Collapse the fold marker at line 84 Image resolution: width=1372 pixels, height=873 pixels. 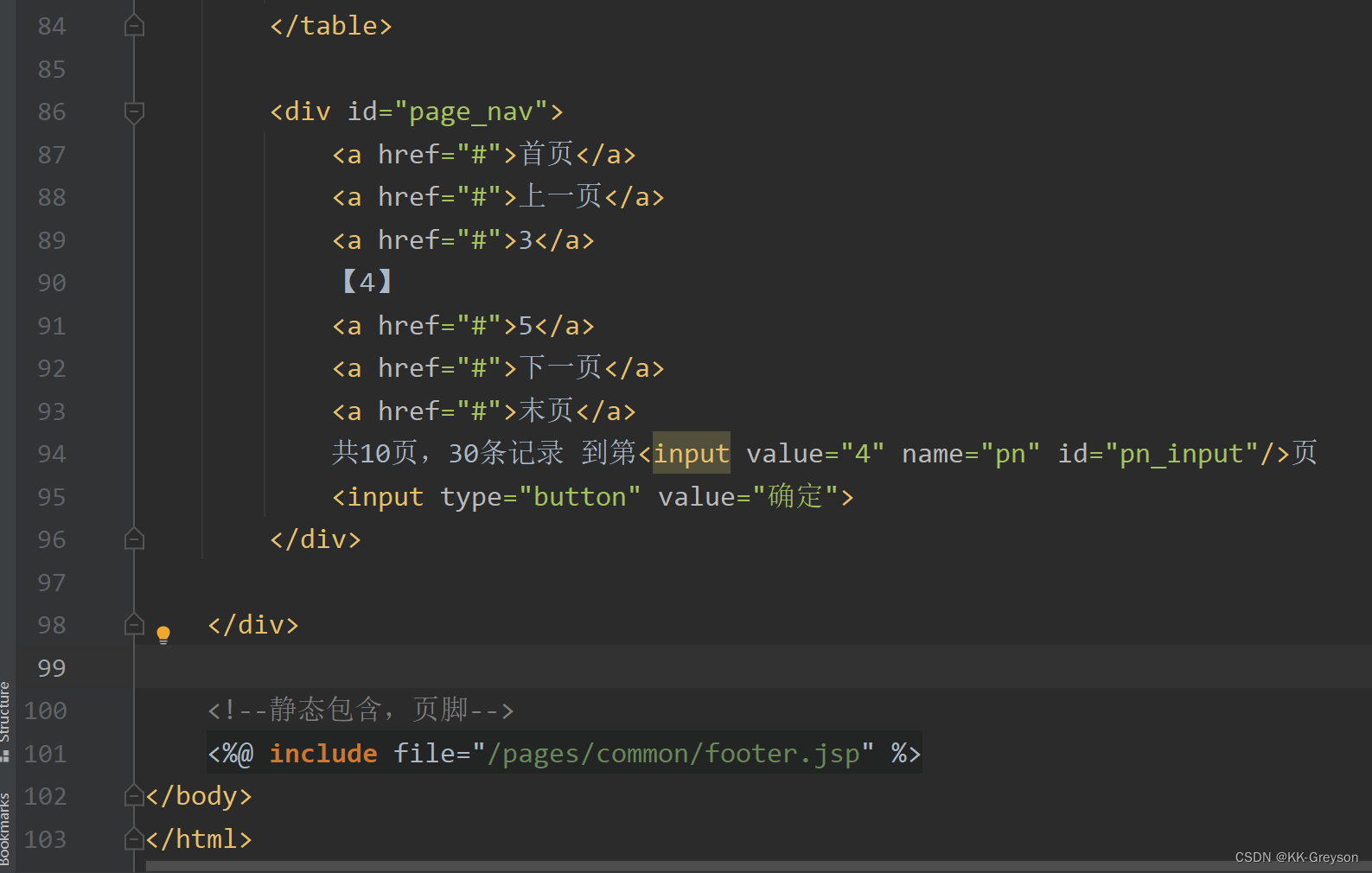(x=134, y=26)
